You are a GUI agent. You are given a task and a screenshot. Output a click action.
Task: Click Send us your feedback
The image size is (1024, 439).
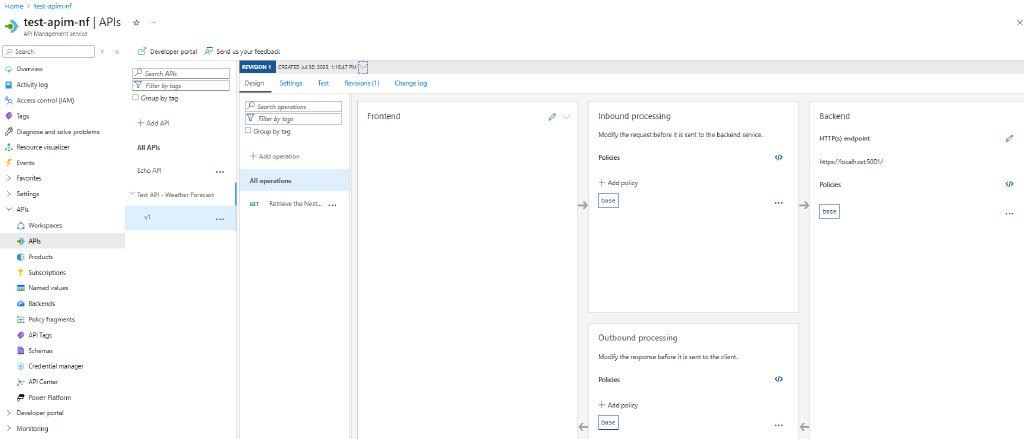[x=242, y=52]
